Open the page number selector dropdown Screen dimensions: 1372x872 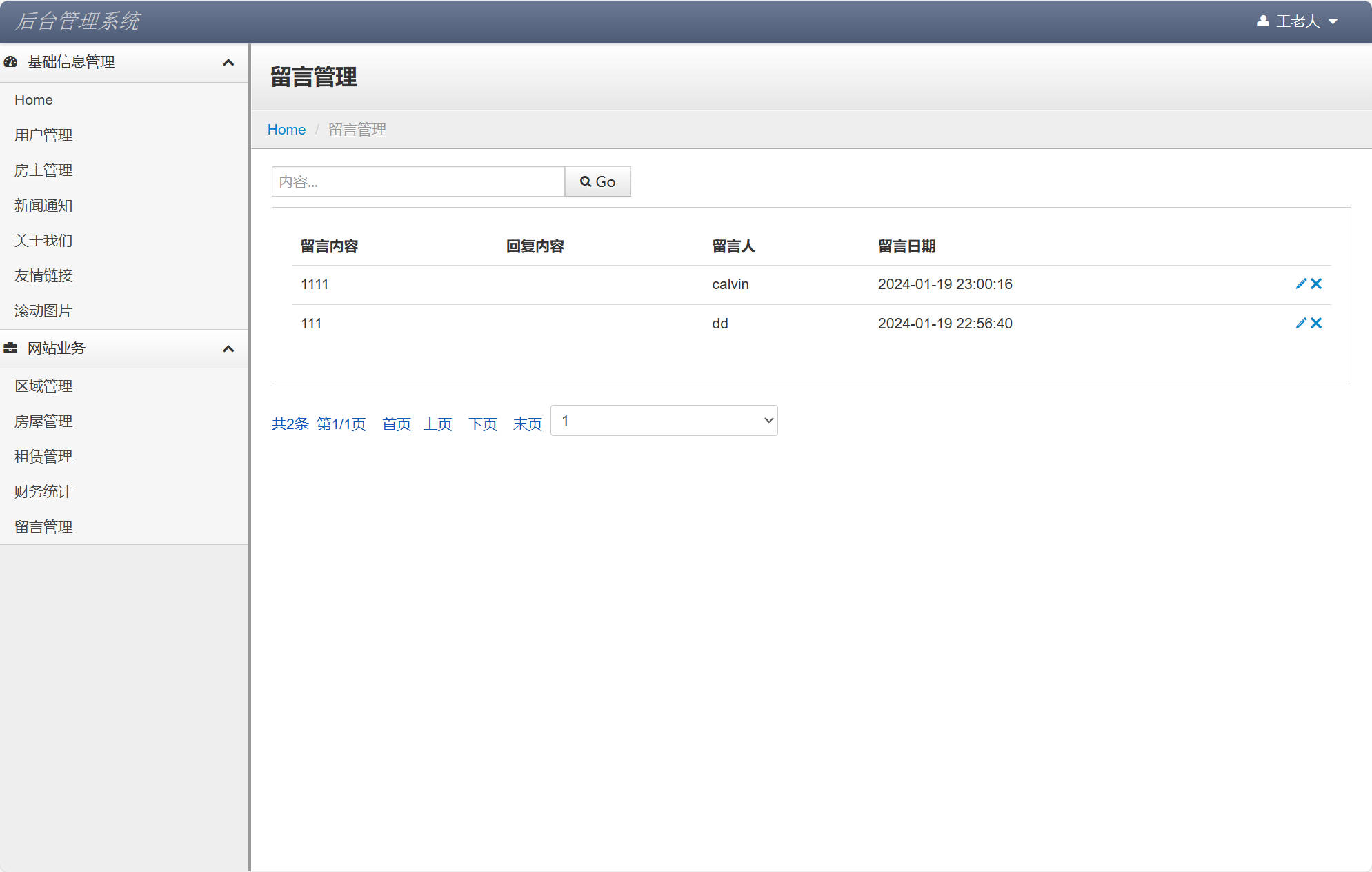pyautogui.click(x=663, y=420)
